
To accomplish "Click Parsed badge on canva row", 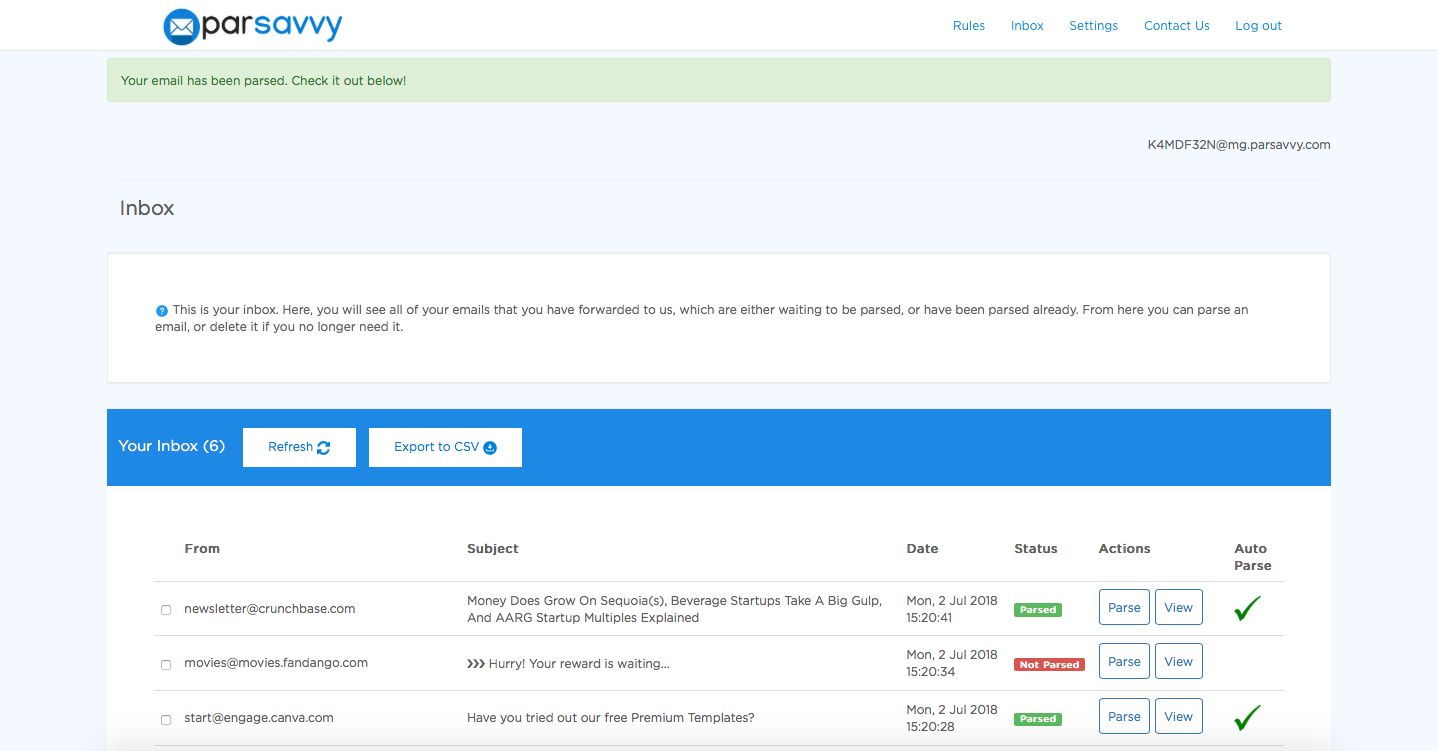I will point(1038,719).
